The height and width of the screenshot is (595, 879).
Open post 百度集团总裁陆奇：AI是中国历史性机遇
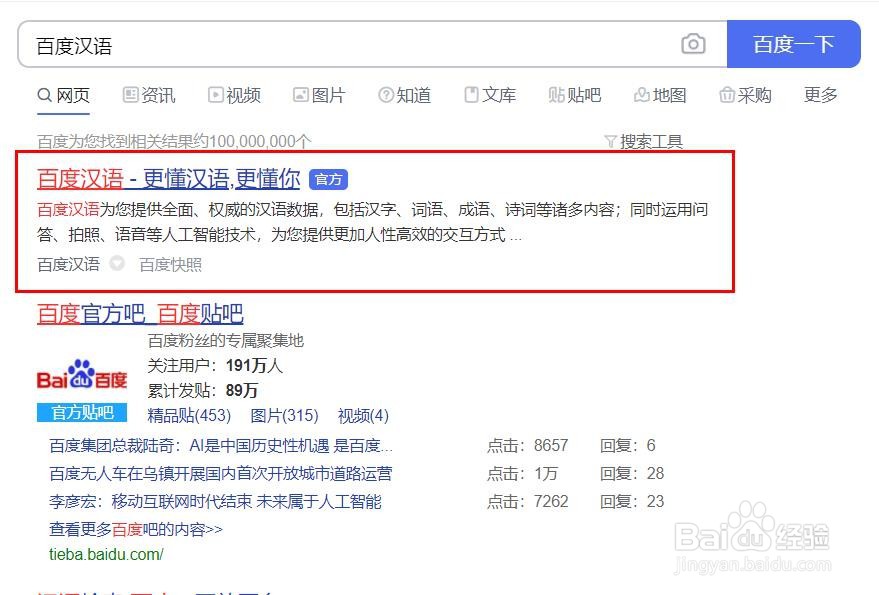[221, 446]
